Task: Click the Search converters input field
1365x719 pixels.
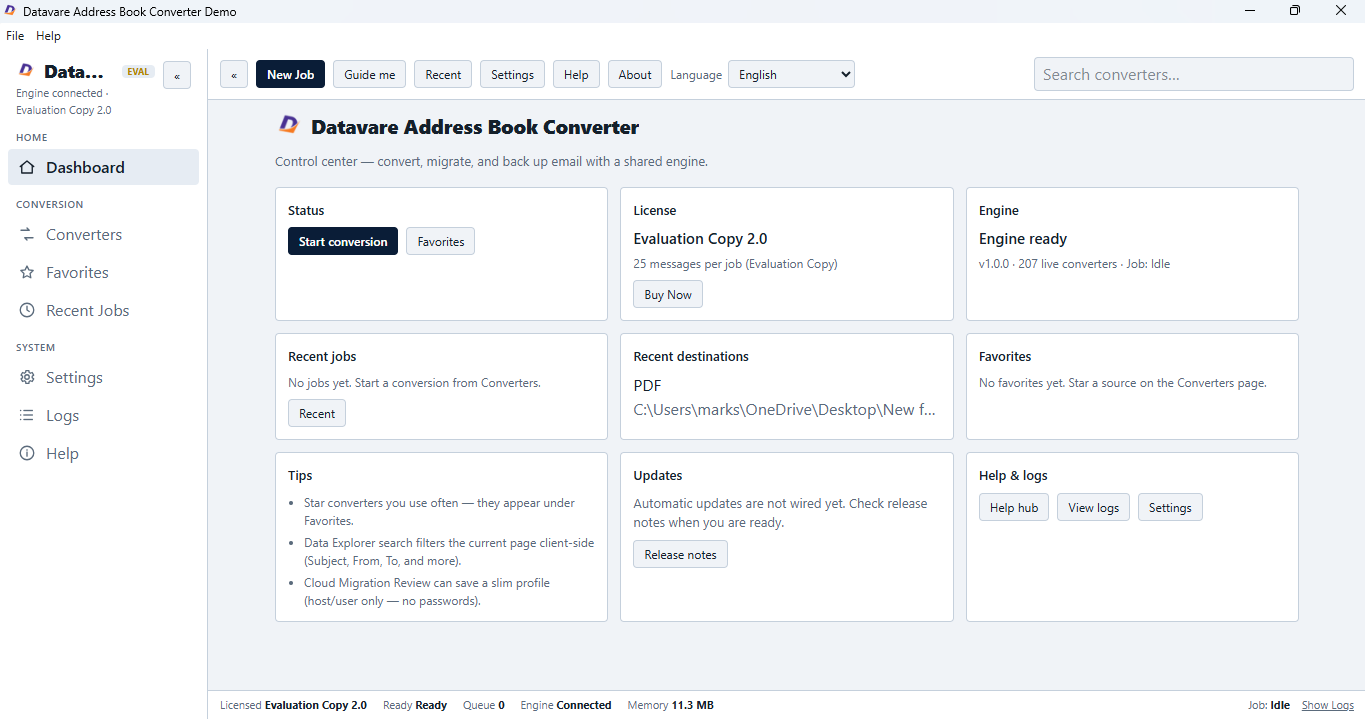Action: [1193, 74]
